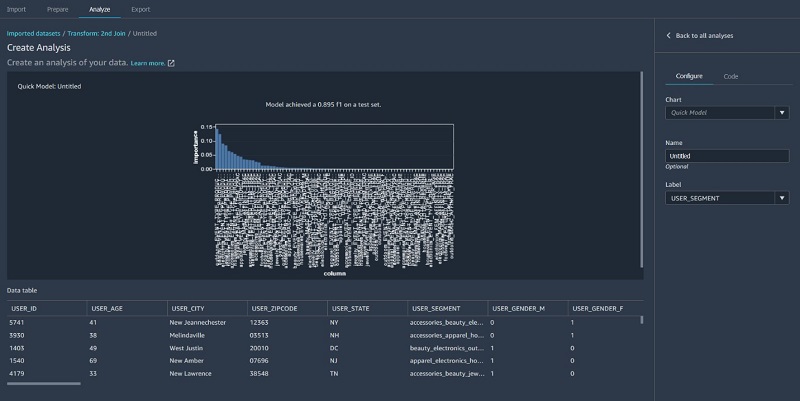Select the cell with user ID 4179

(17, 373)
